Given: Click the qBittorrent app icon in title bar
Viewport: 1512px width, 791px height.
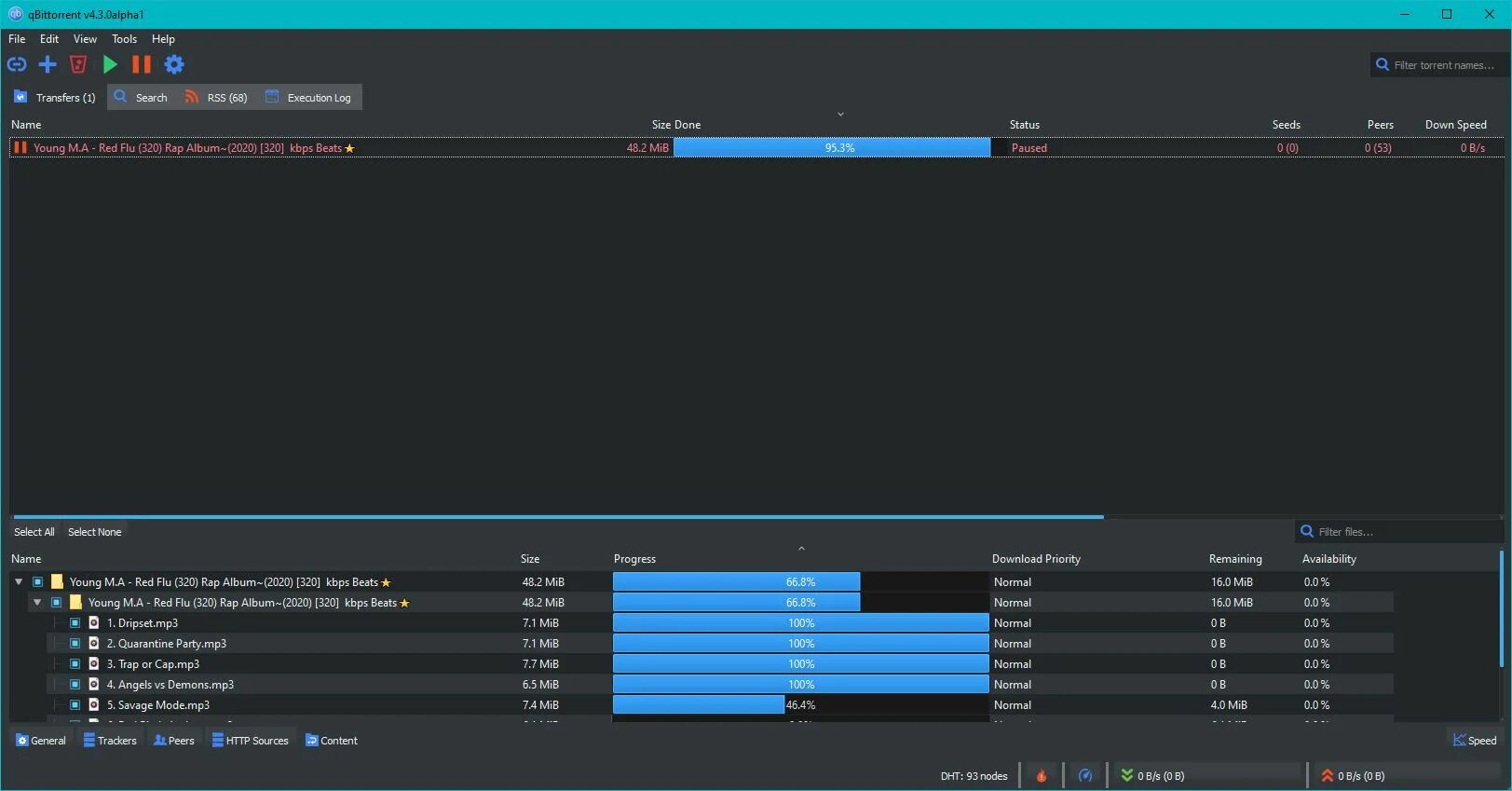Looking at the screenshot, I should coord(15,14).
